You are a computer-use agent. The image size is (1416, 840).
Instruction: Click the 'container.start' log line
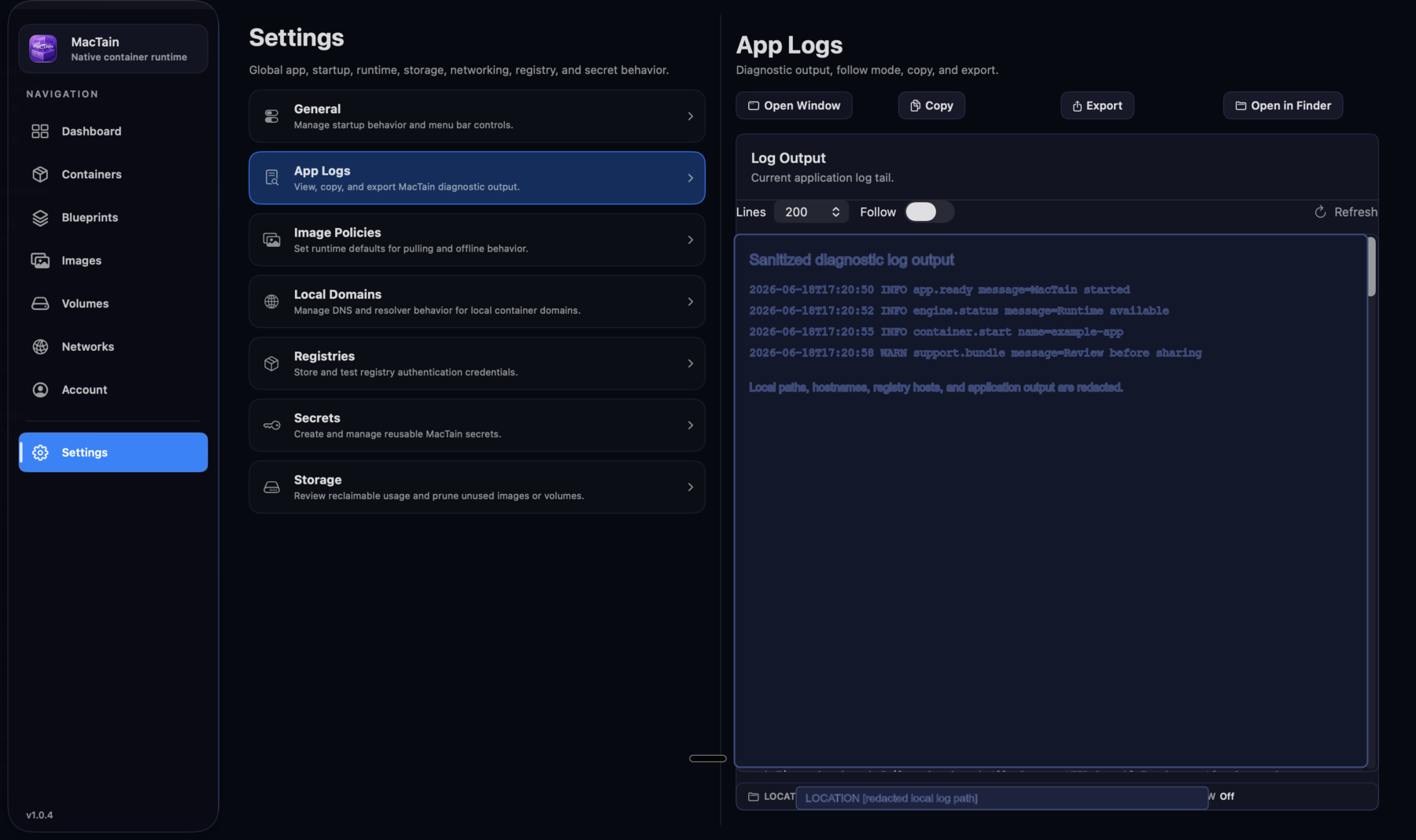[x=936, y=332]
